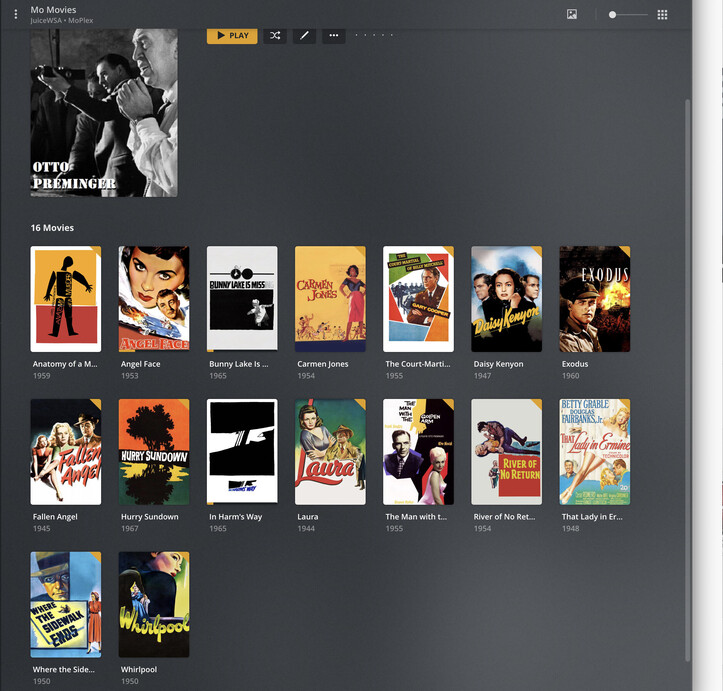Adjust the poster size slider
Viewport: 723px width, 691px height.
(628, 15)
